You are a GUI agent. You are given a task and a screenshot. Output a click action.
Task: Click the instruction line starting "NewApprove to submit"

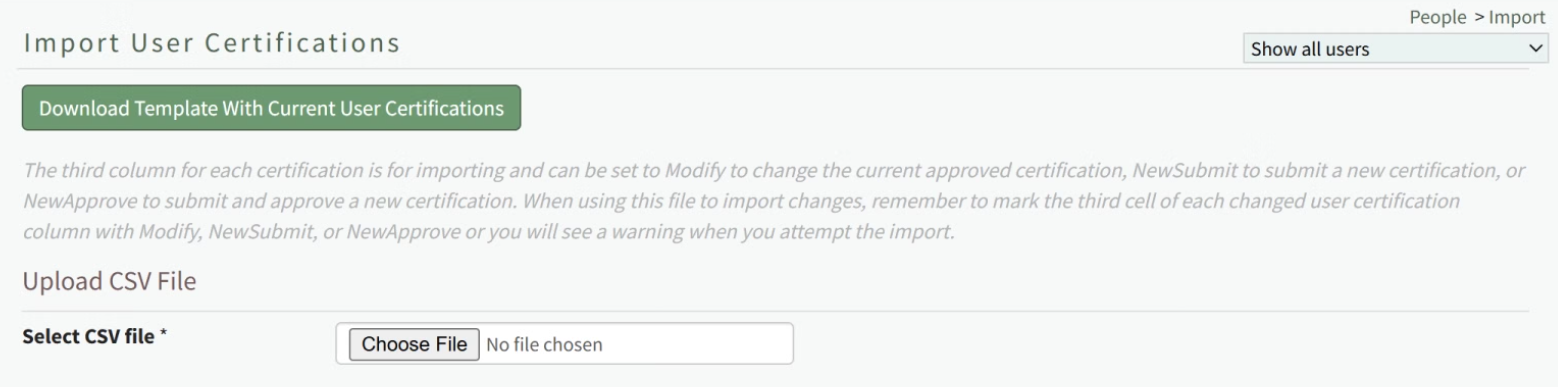(741, 200)
